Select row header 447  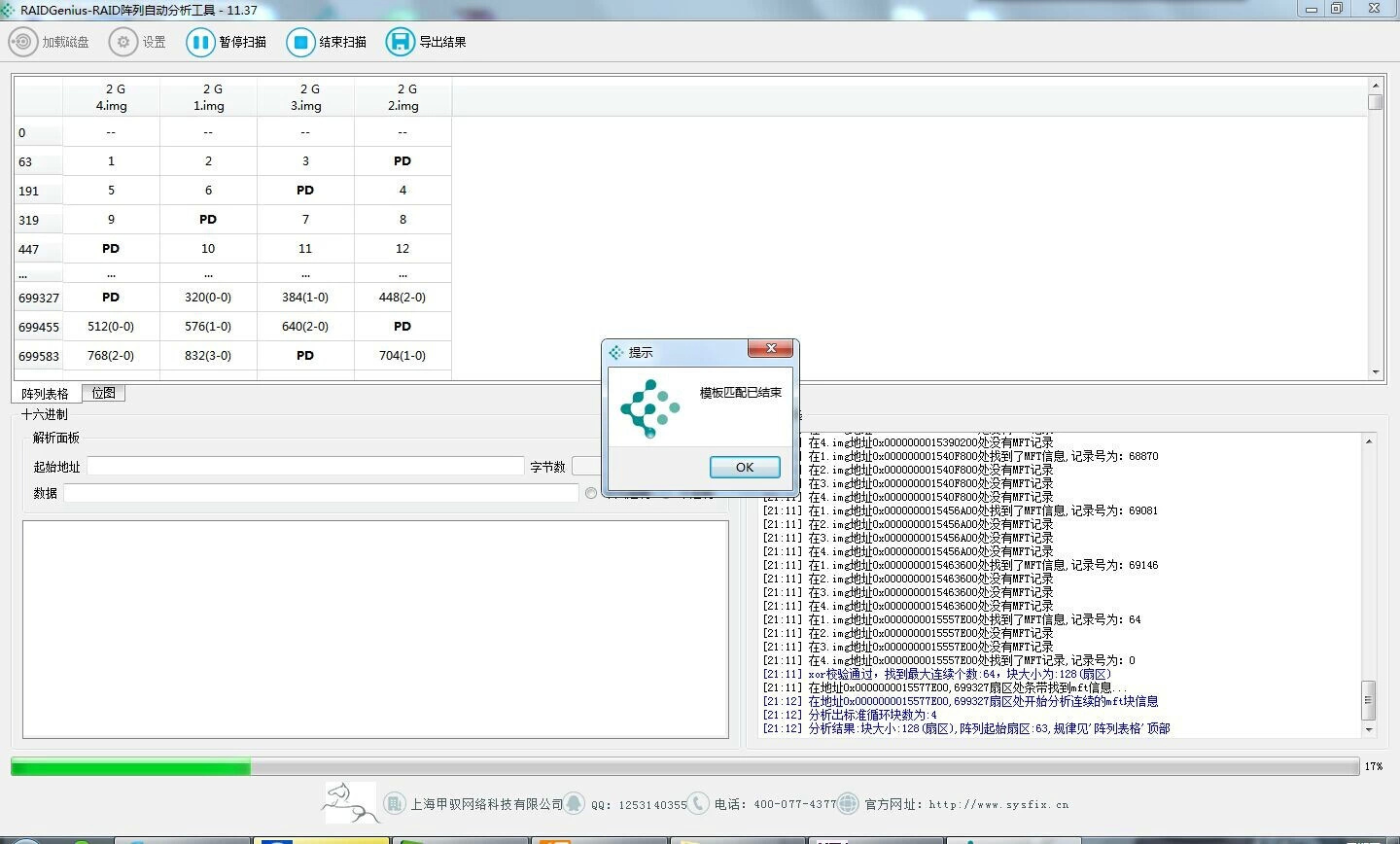click(x=39, y=249)
